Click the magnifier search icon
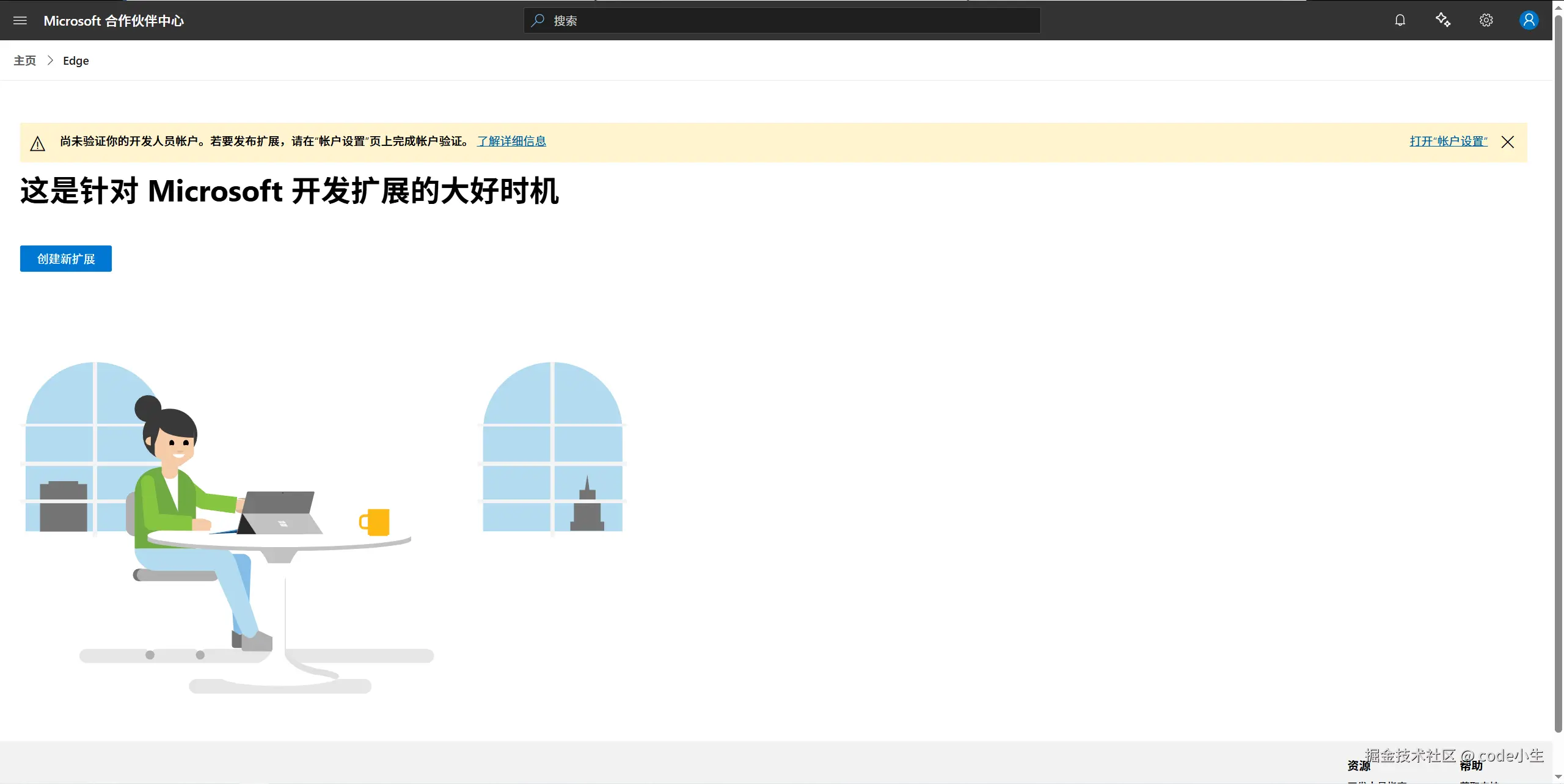Viewport: 1564px width, 784px height. point(538,21)
